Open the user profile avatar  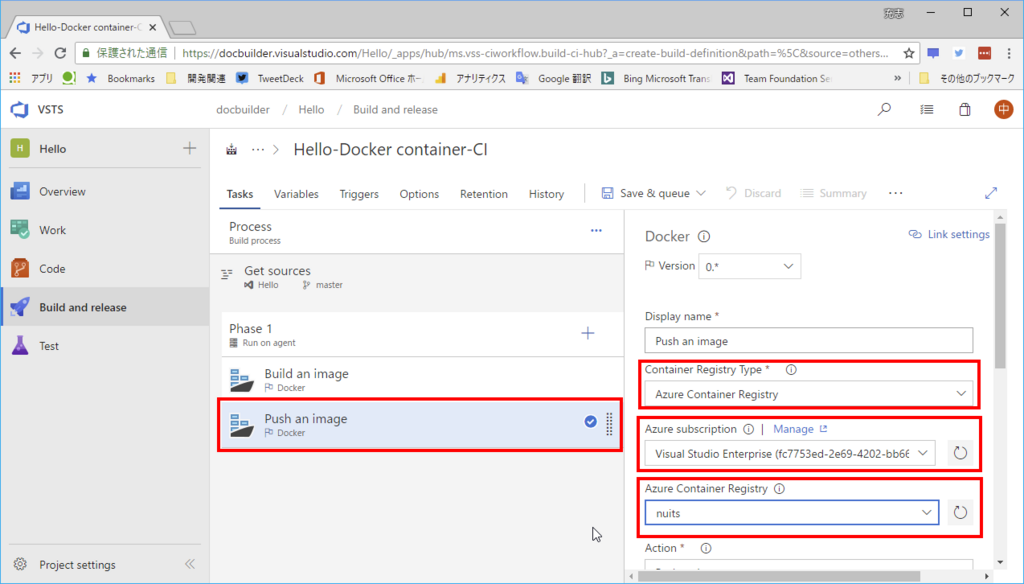(x=1003, y=109)
